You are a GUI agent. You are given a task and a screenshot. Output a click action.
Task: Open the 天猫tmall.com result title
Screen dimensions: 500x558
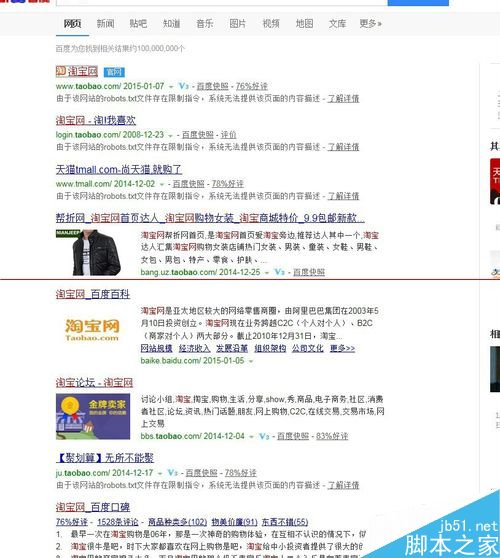coord(119,169)
